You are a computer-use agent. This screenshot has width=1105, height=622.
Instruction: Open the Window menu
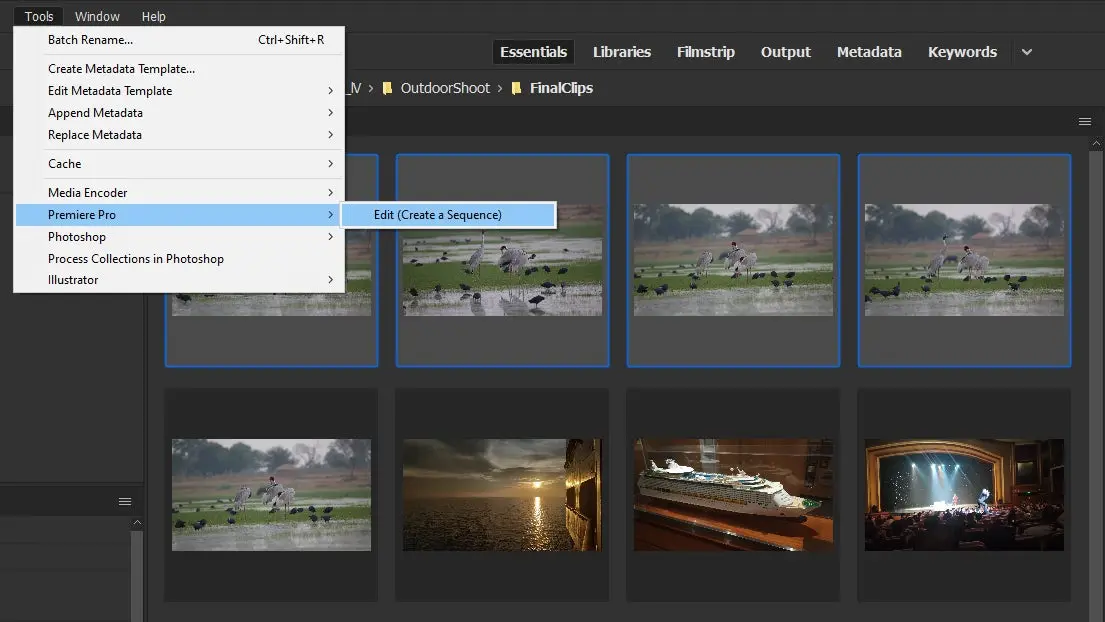(97, 15)
